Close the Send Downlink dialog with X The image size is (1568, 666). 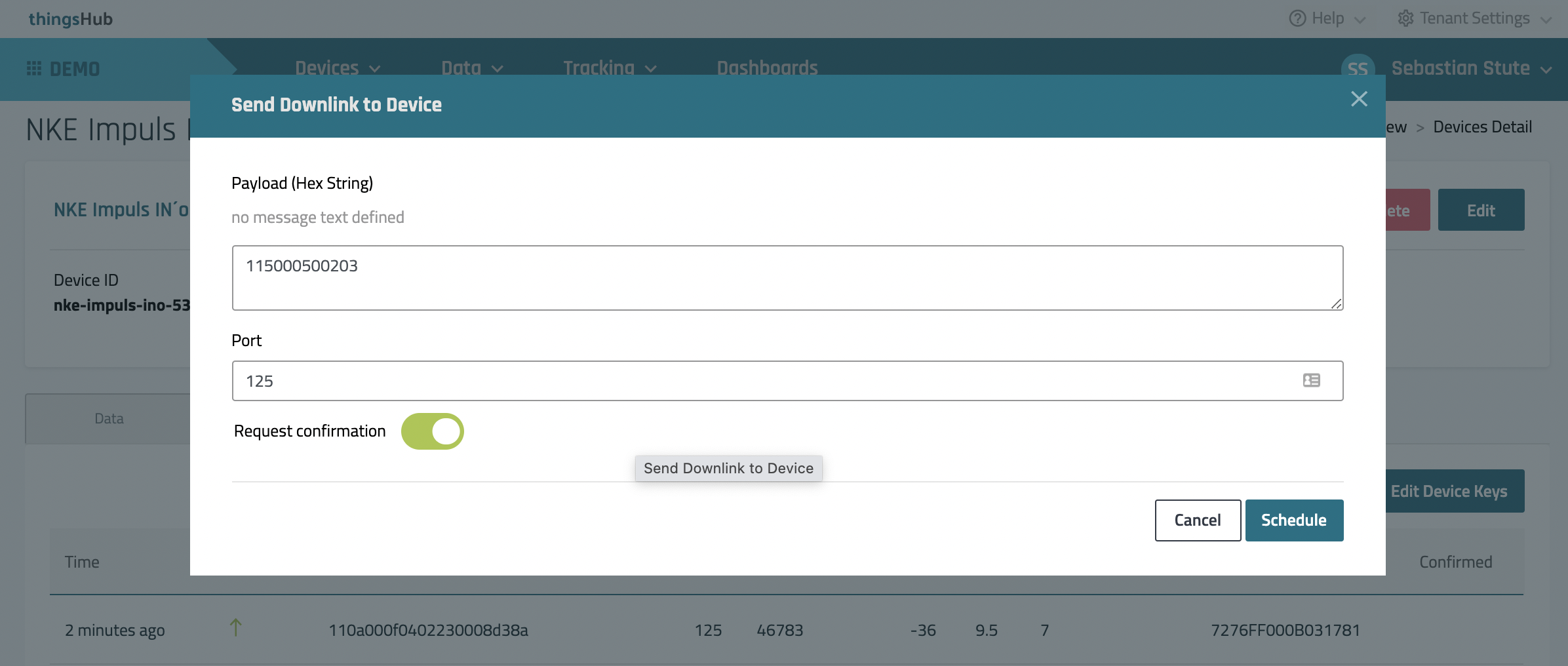pyautogui.click(x=1359, y=99)
